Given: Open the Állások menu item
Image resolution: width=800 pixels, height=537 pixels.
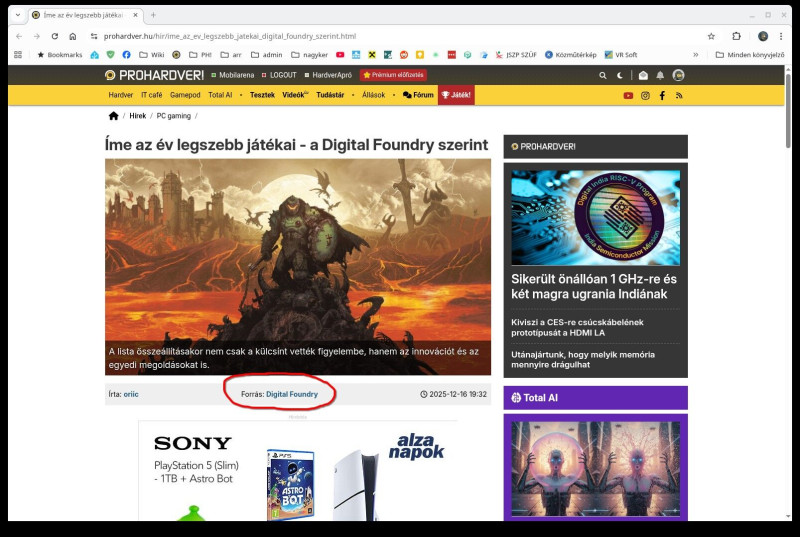Looking at the screenshot, I should [373, 95].
